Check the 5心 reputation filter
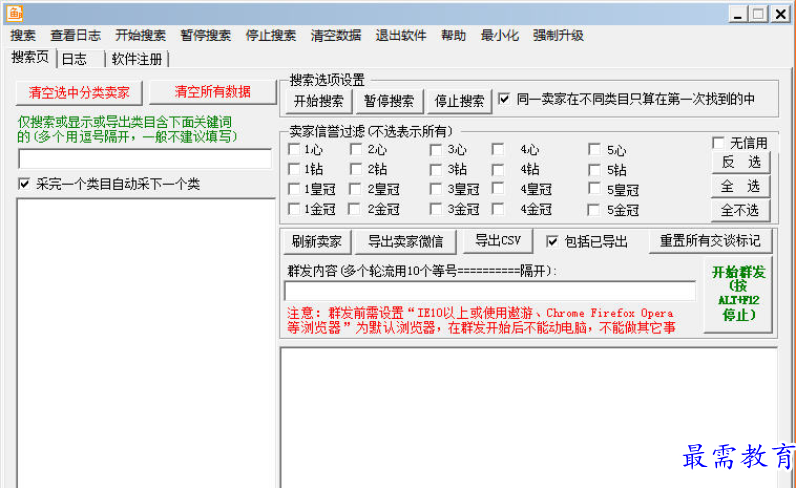 (x=594, y=150)
